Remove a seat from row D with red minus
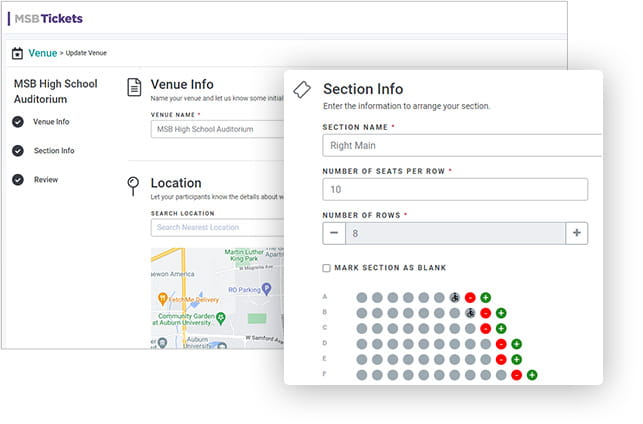This screenshot has height=424, width=643. 501,344
